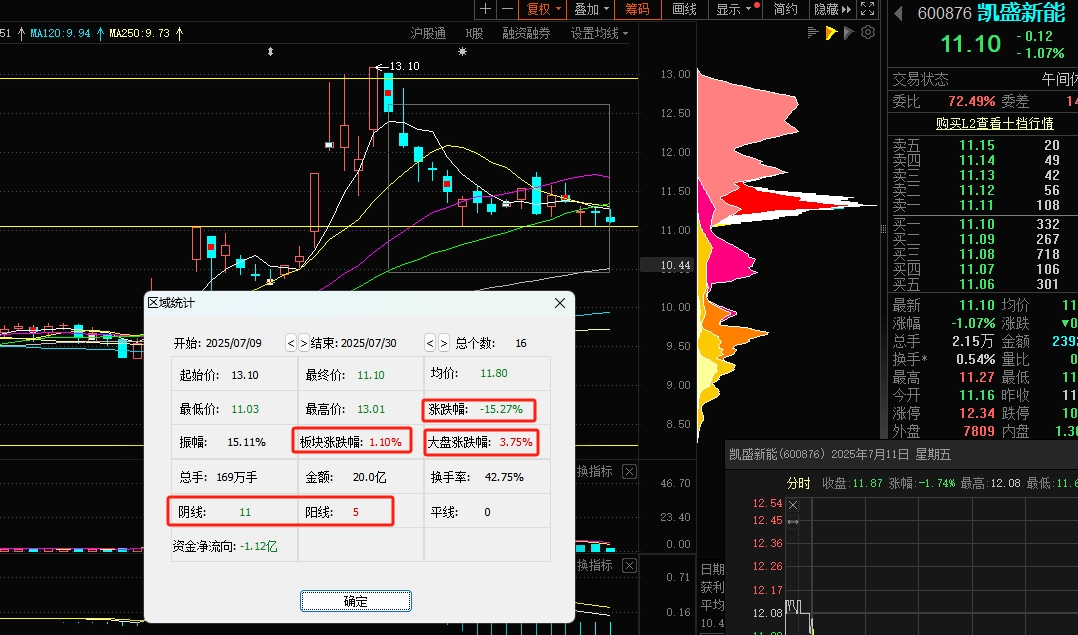Image resolution: width=1078 pixels, height=635 pixels.
Task: Select the 画线 drawing tool
Action: [x=684, y=9]
